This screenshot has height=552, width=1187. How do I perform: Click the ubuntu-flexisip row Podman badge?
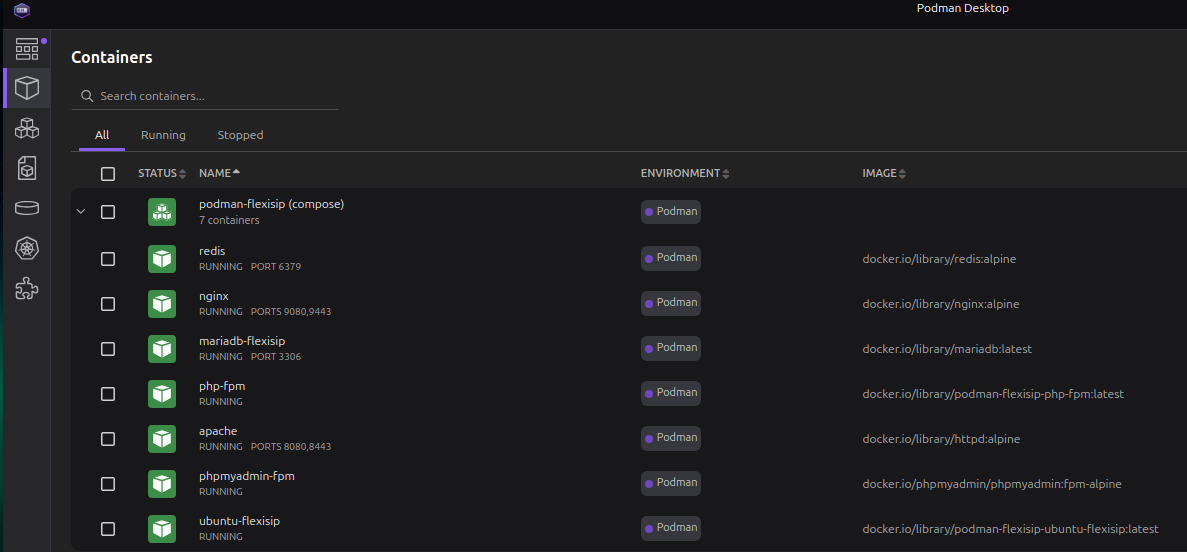[671, 528]
